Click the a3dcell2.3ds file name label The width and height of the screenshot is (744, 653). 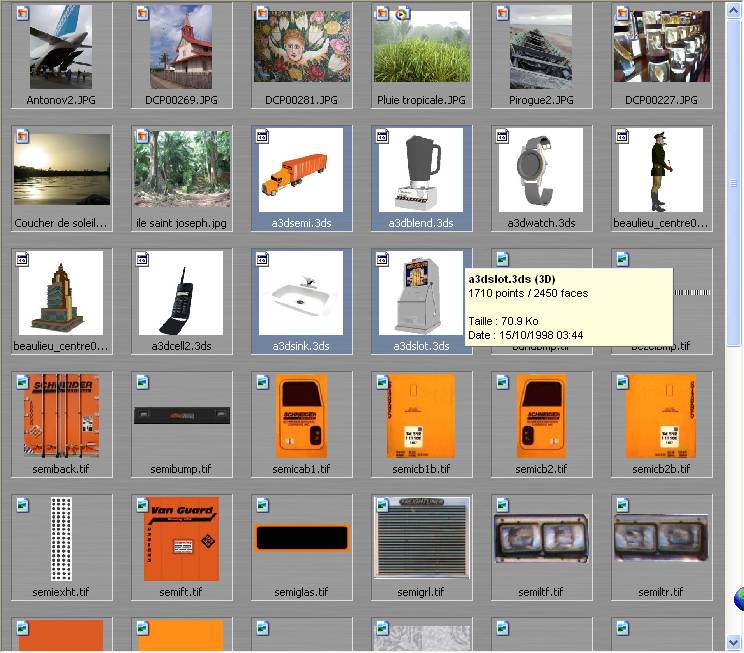[181, 346]
